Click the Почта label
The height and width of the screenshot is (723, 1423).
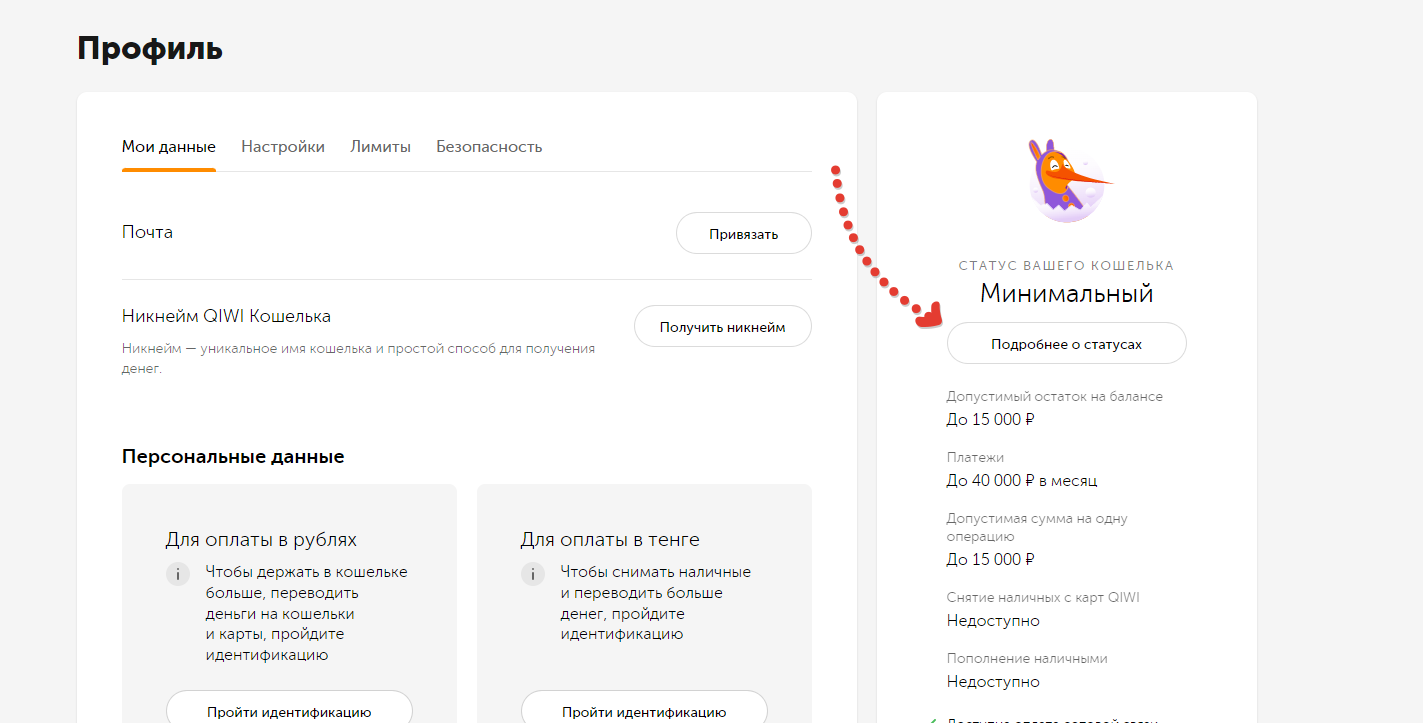pos(147,232)
